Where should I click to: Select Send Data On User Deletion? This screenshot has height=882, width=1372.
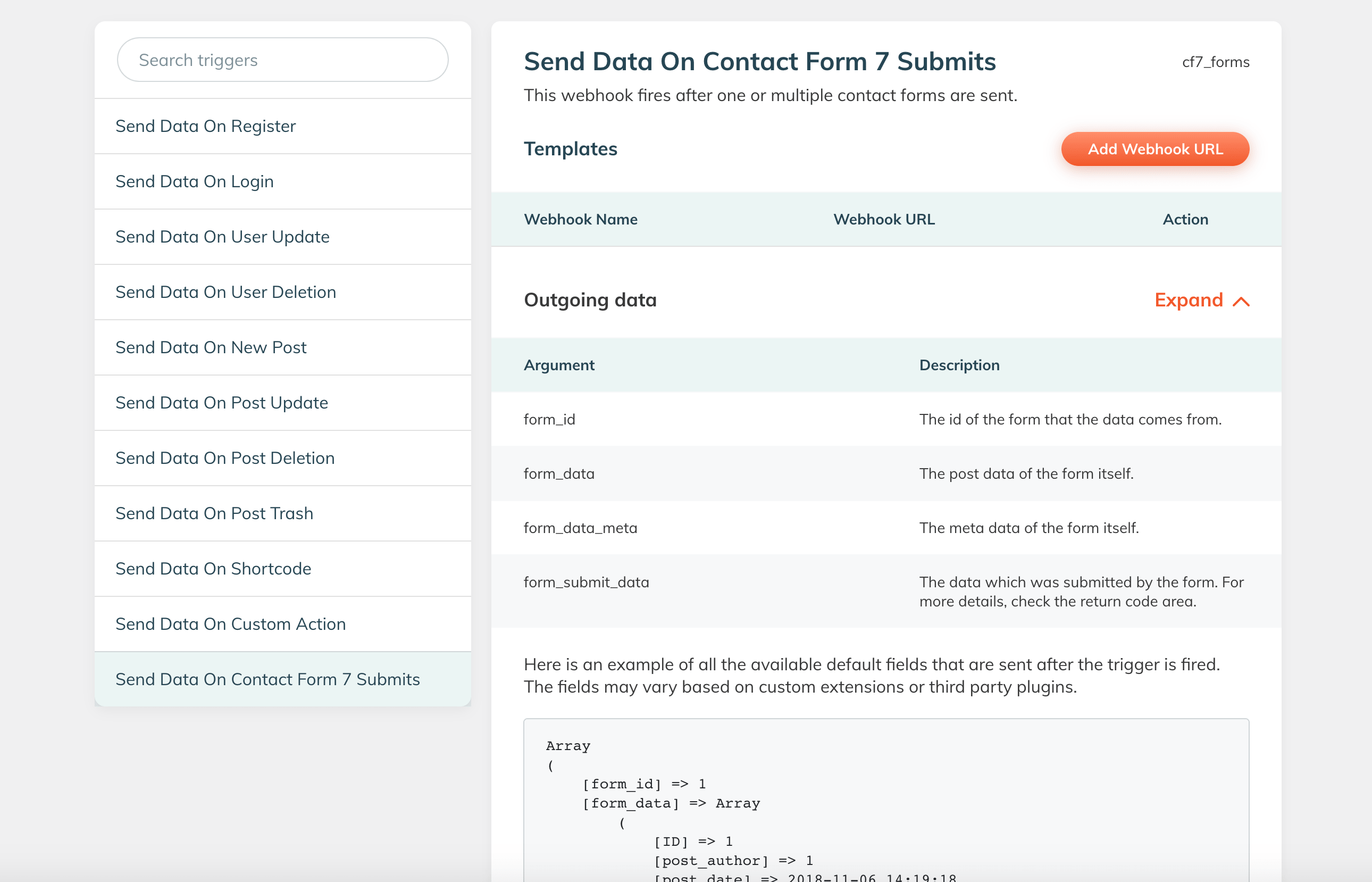[x=225, y=292]
